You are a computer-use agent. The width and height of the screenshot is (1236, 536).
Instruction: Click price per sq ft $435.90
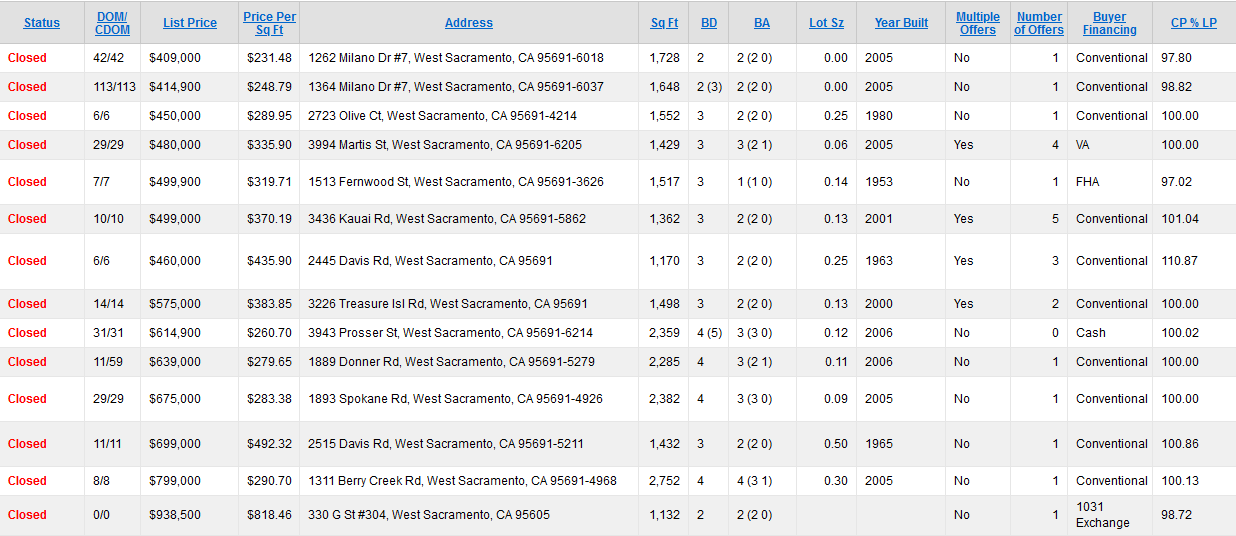(x=270, y=261)
